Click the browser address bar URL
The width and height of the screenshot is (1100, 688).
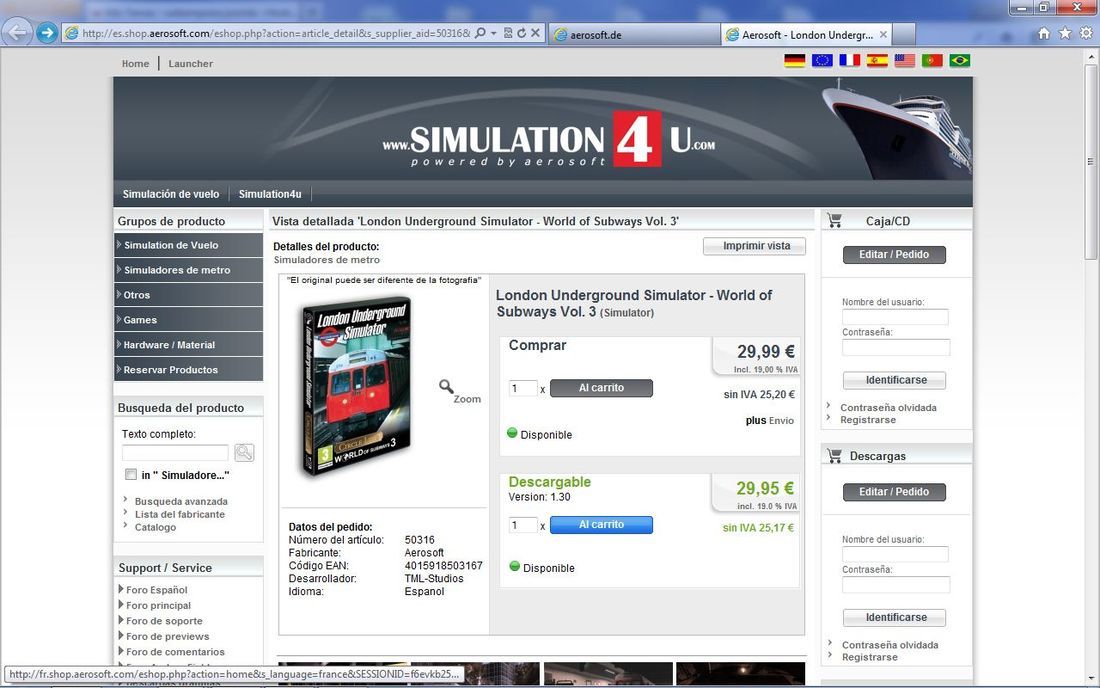276,33
